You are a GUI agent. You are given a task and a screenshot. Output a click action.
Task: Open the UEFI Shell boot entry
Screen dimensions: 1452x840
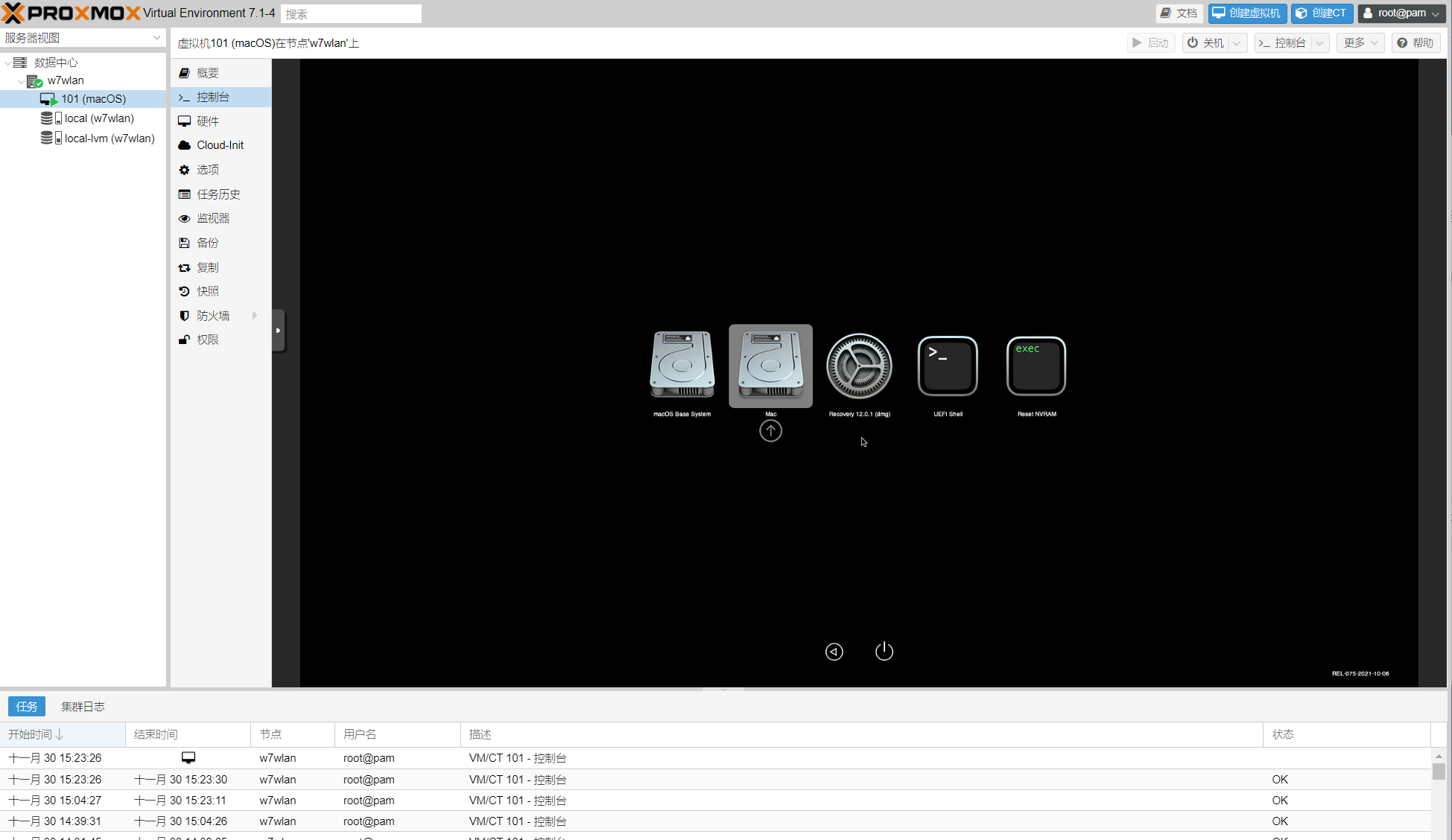pyautogui.click(x=948, y=366)
